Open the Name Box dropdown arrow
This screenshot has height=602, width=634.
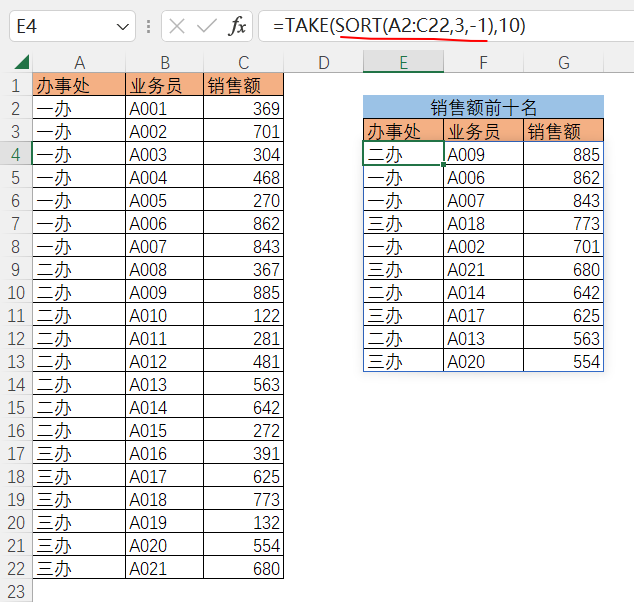pos(123,27)
